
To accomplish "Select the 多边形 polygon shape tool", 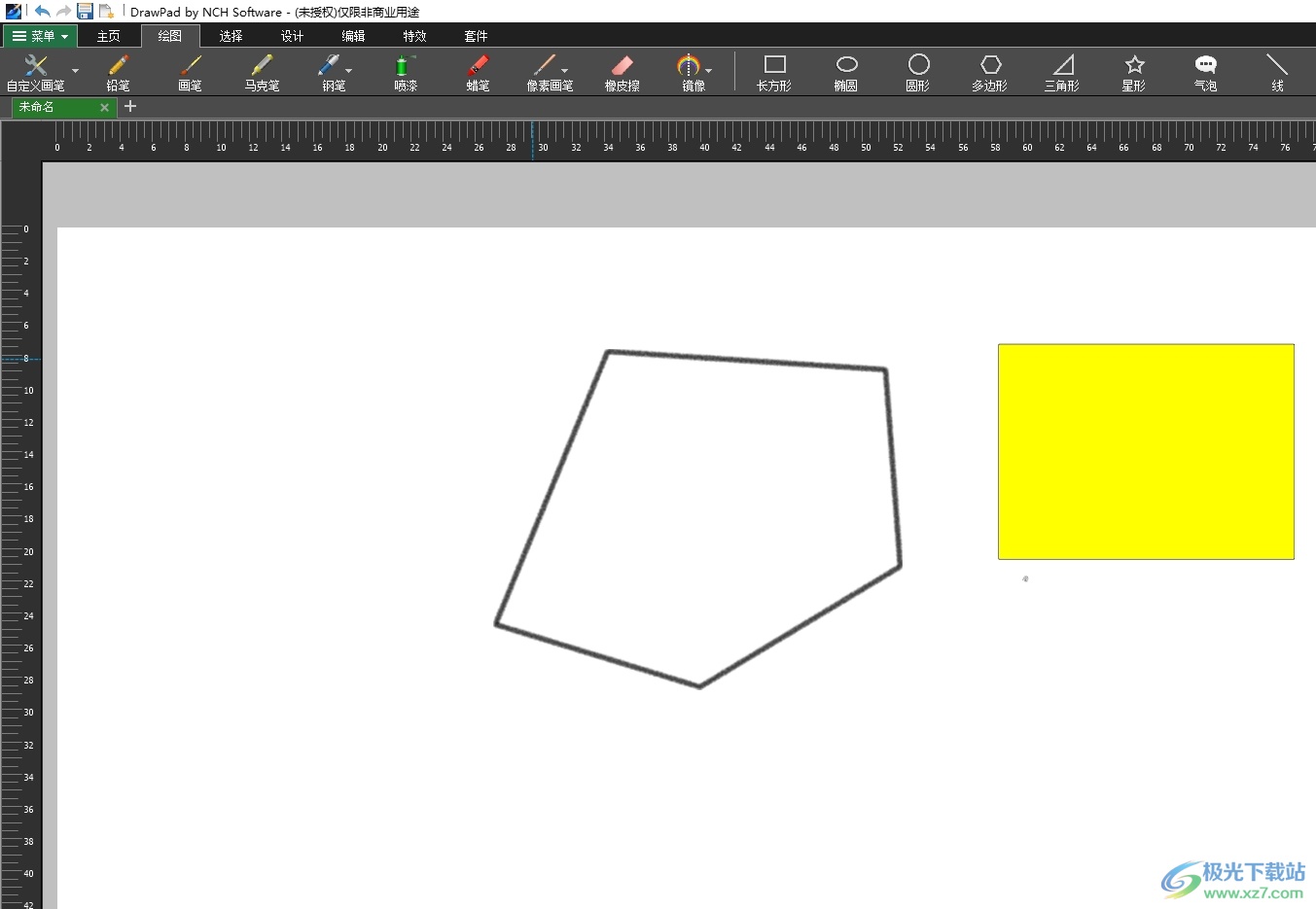I will pos(989,72).
